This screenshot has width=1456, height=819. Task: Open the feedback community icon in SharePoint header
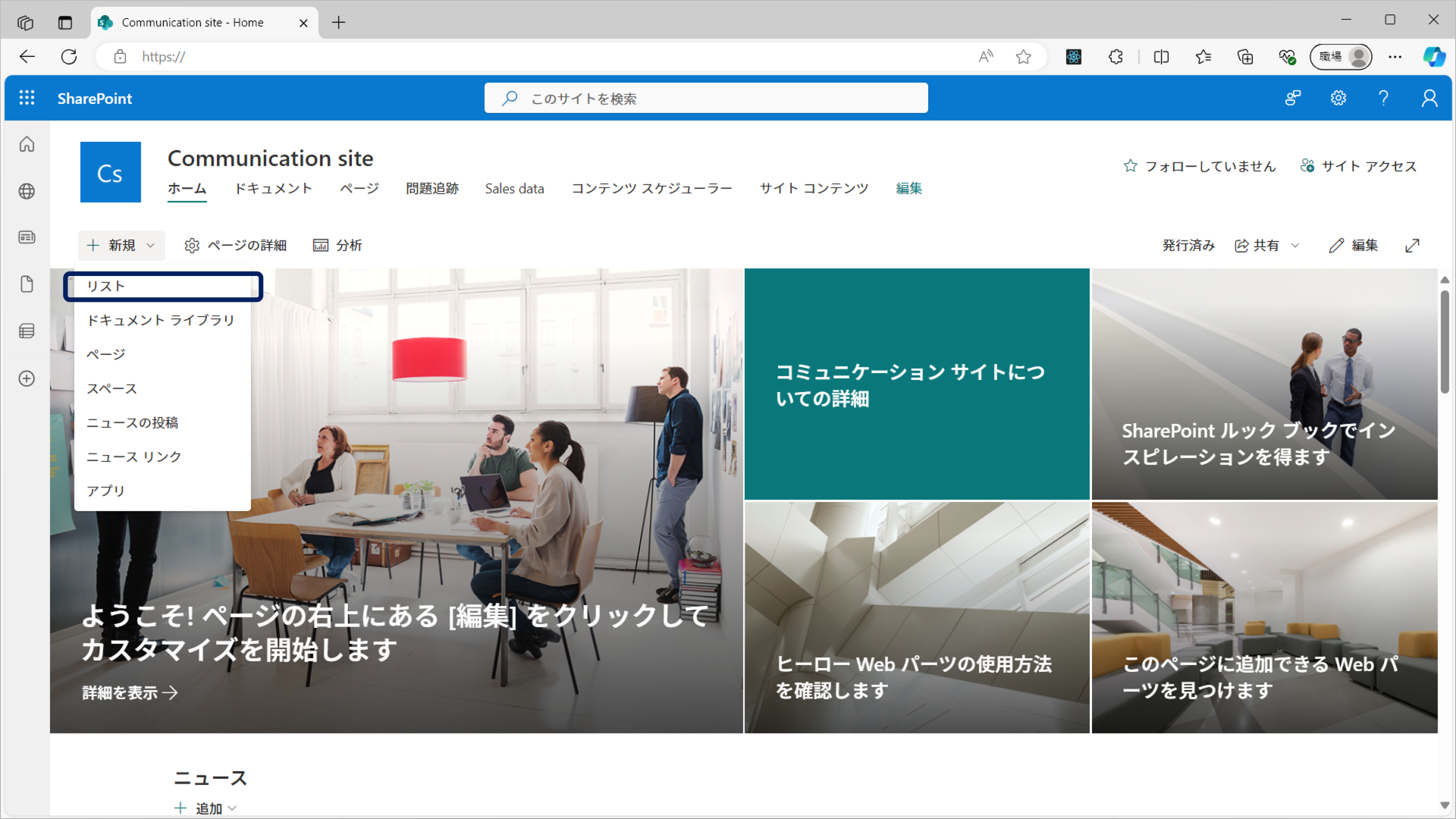1293,98
